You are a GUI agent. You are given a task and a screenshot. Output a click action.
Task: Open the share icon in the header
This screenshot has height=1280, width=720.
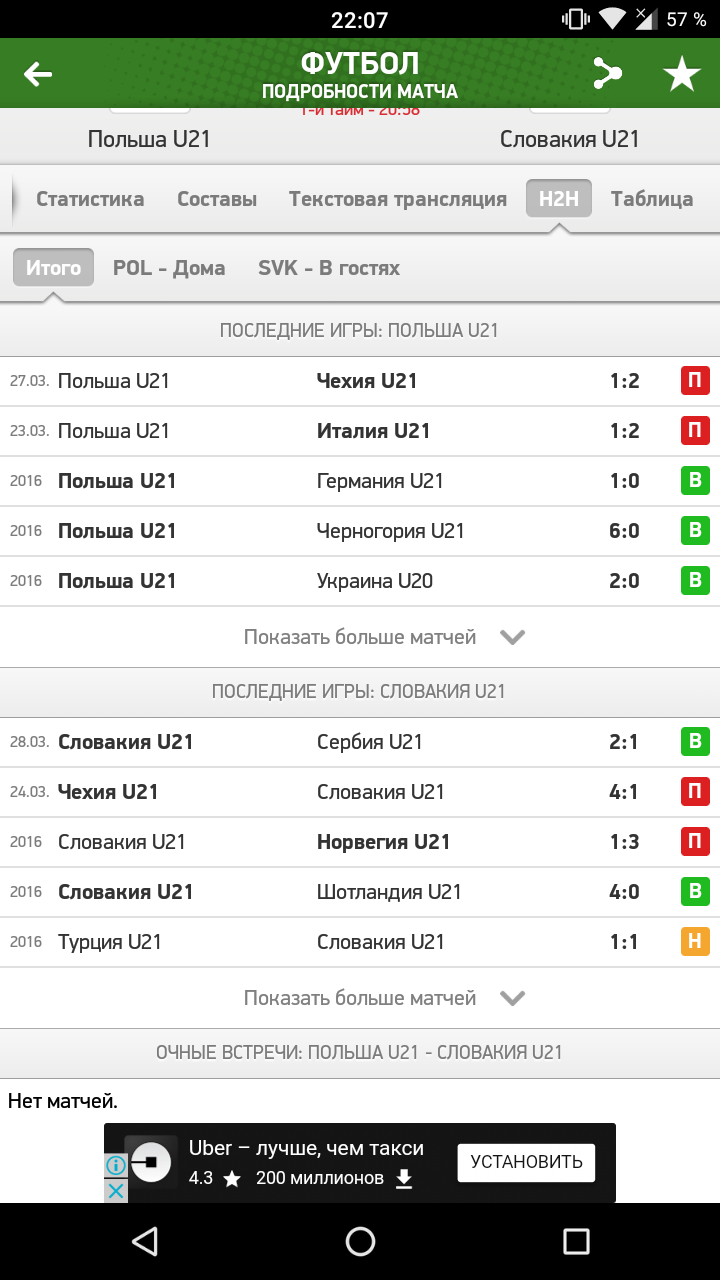(x=606, y=74)
